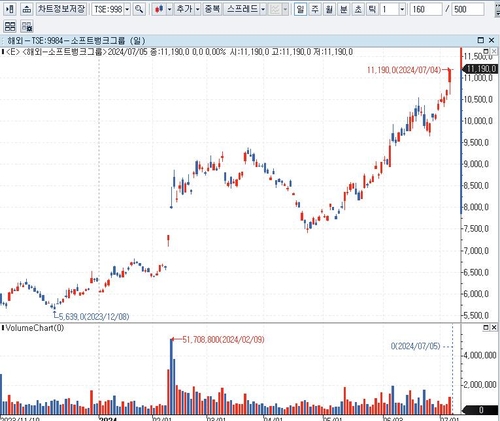Image resolution: width=500 pixels, height=421 pixels.
Task: Click the VolumeChart(0) indicator label
Action: point(35,328)
